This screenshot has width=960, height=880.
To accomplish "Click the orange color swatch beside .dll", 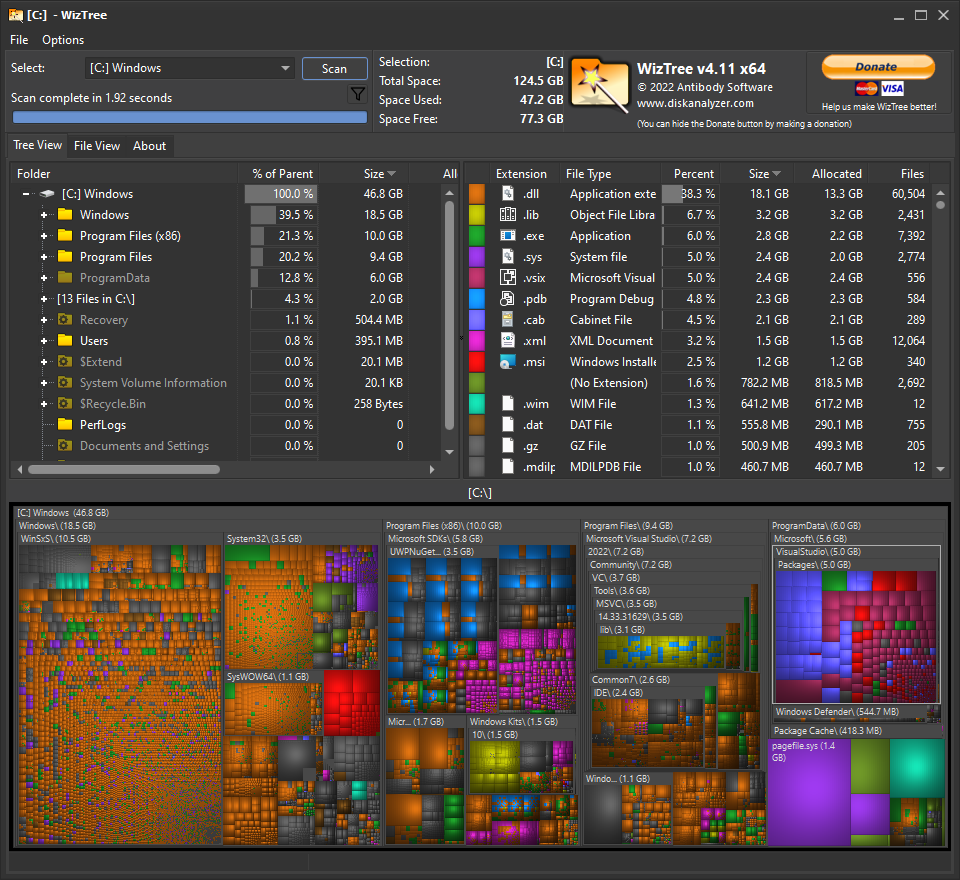I will (x=478, y=193).
